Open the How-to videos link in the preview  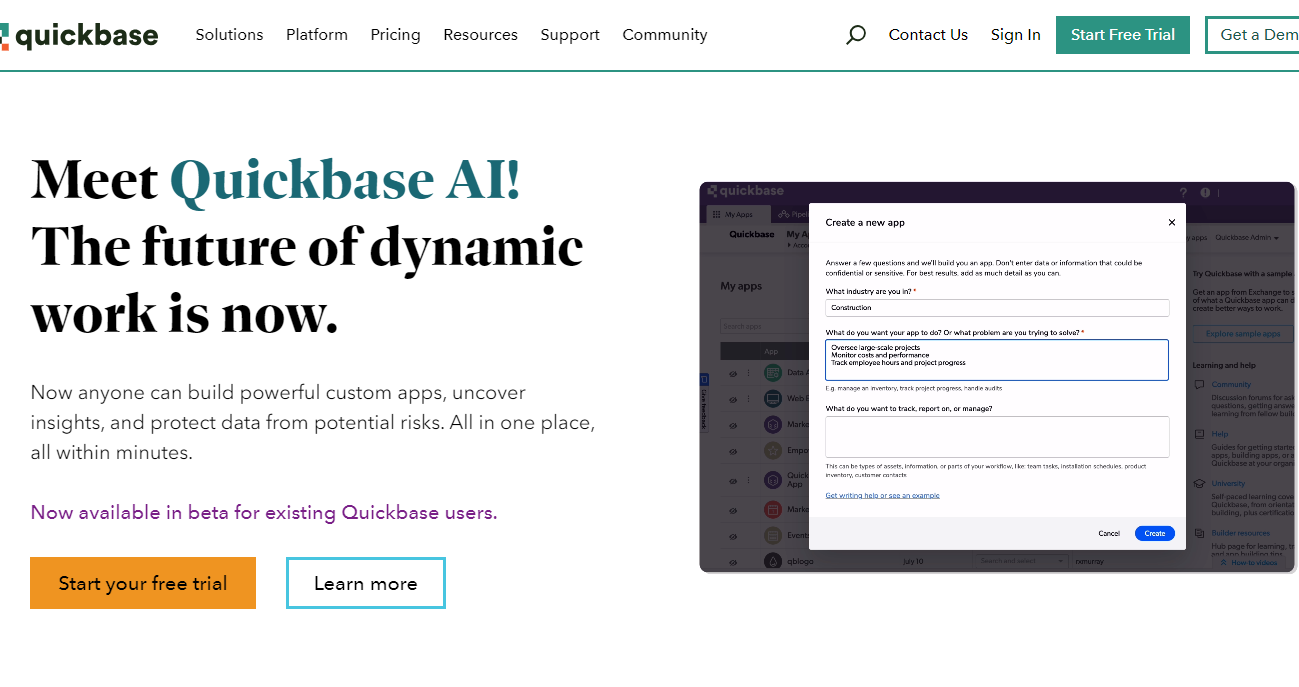click(1250, 563)
